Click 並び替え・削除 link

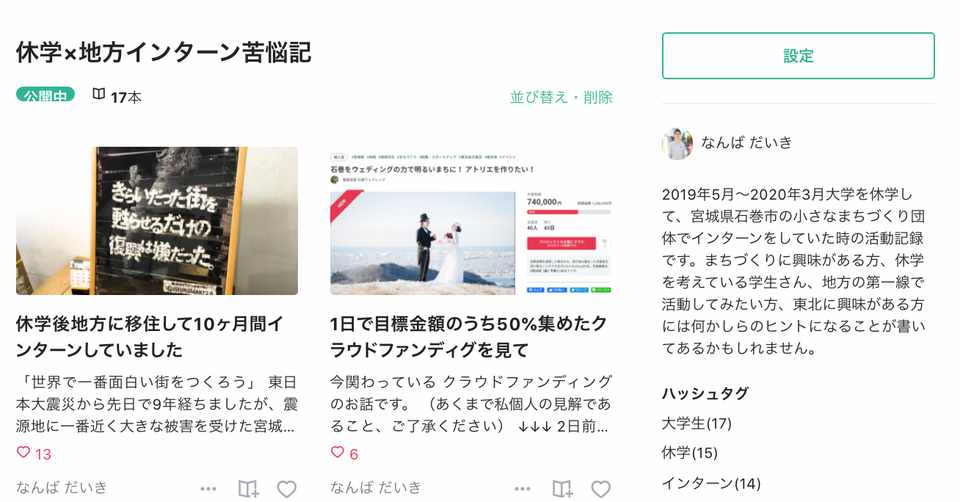561,97
